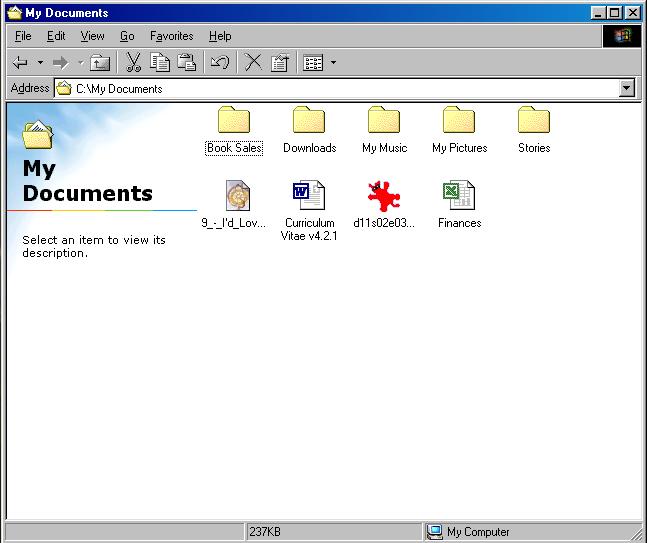Open the Go menu
The width and height of the screenshot is (647, 543).
point(127,36)
